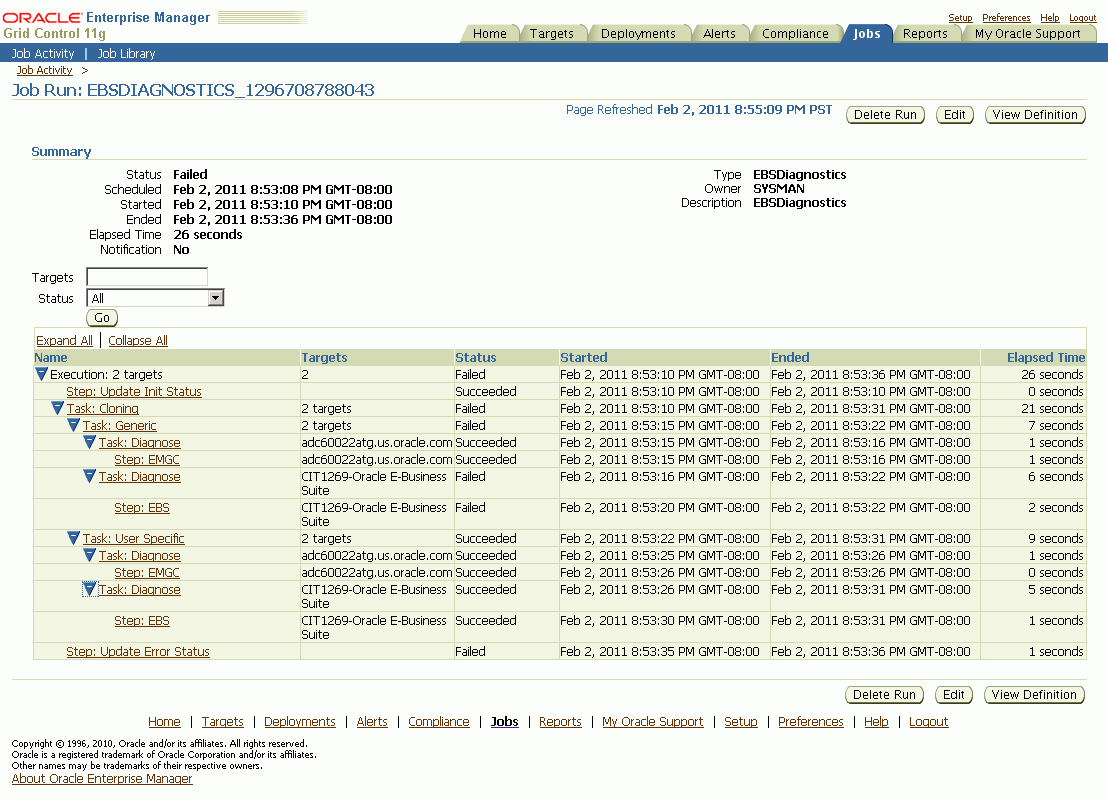1108x799 pixels.
Task: Click the footer Deployments link
Action: coord(300,721)
